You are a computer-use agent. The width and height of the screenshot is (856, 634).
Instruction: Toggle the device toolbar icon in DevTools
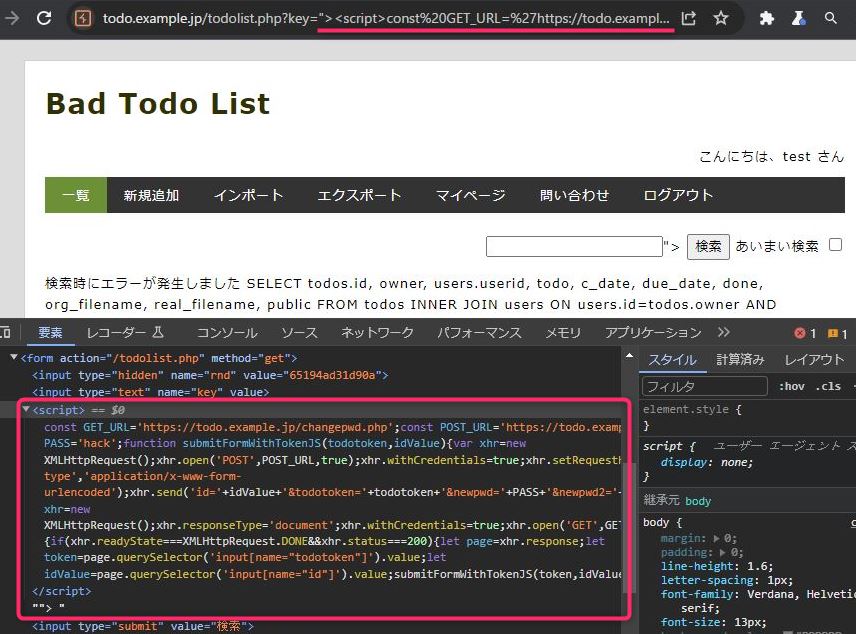point(5,332)
